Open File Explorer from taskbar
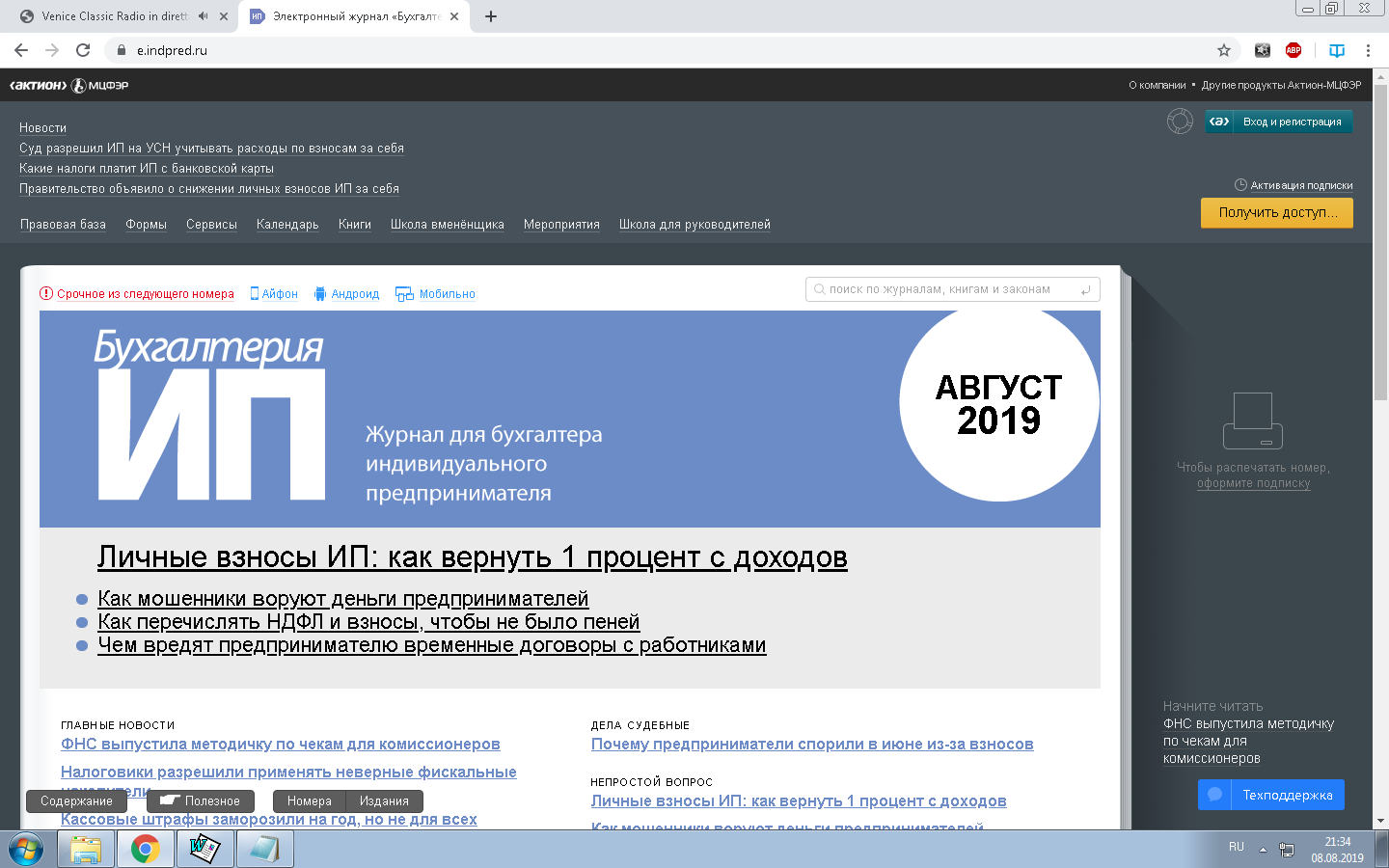Viewport: 1389px width, 868px height. [86, 849]
